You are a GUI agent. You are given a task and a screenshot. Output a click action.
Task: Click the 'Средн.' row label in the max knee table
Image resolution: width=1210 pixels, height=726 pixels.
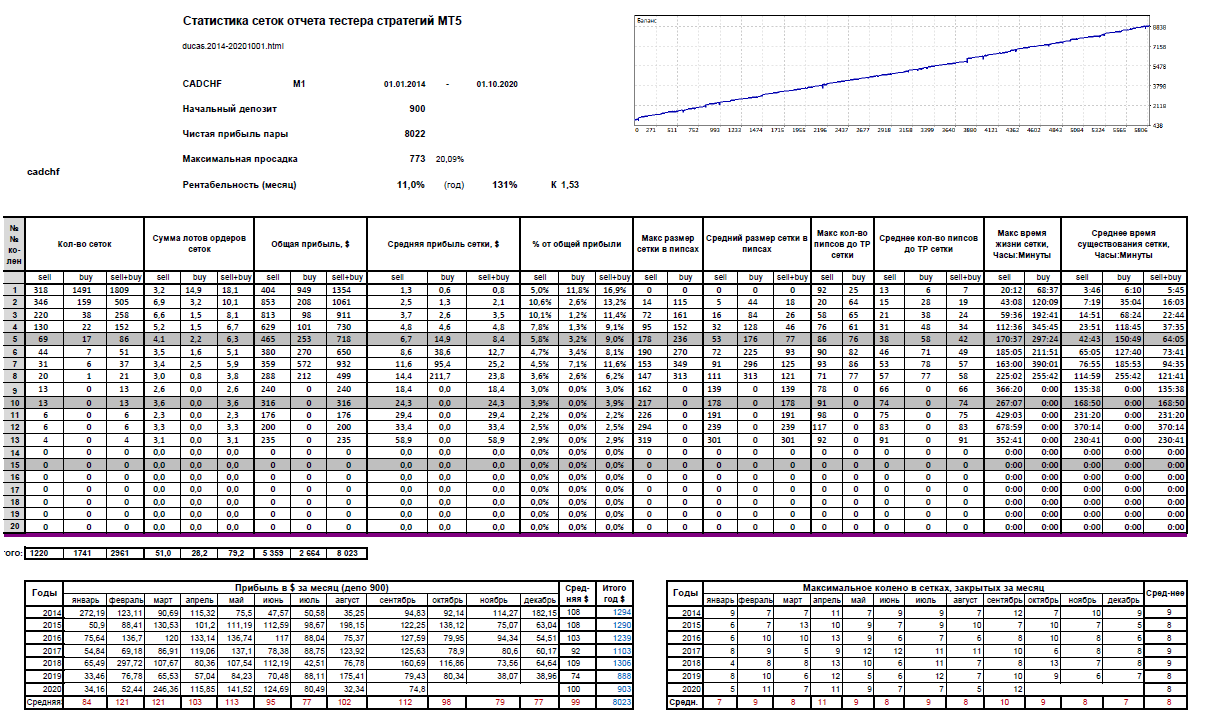(x=685, y=703)
